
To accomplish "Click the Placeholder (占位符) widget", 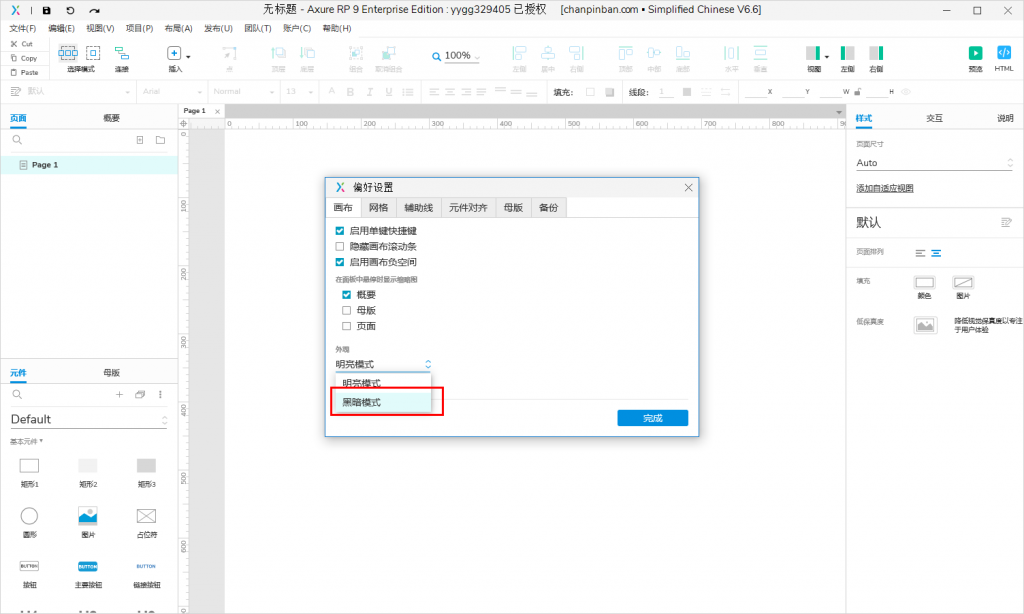I will pos(146,516).
